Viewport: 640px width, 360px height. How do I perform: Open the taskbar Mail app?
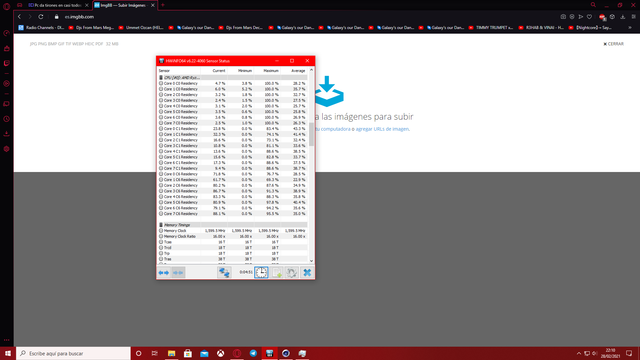[x=204, y=353]
